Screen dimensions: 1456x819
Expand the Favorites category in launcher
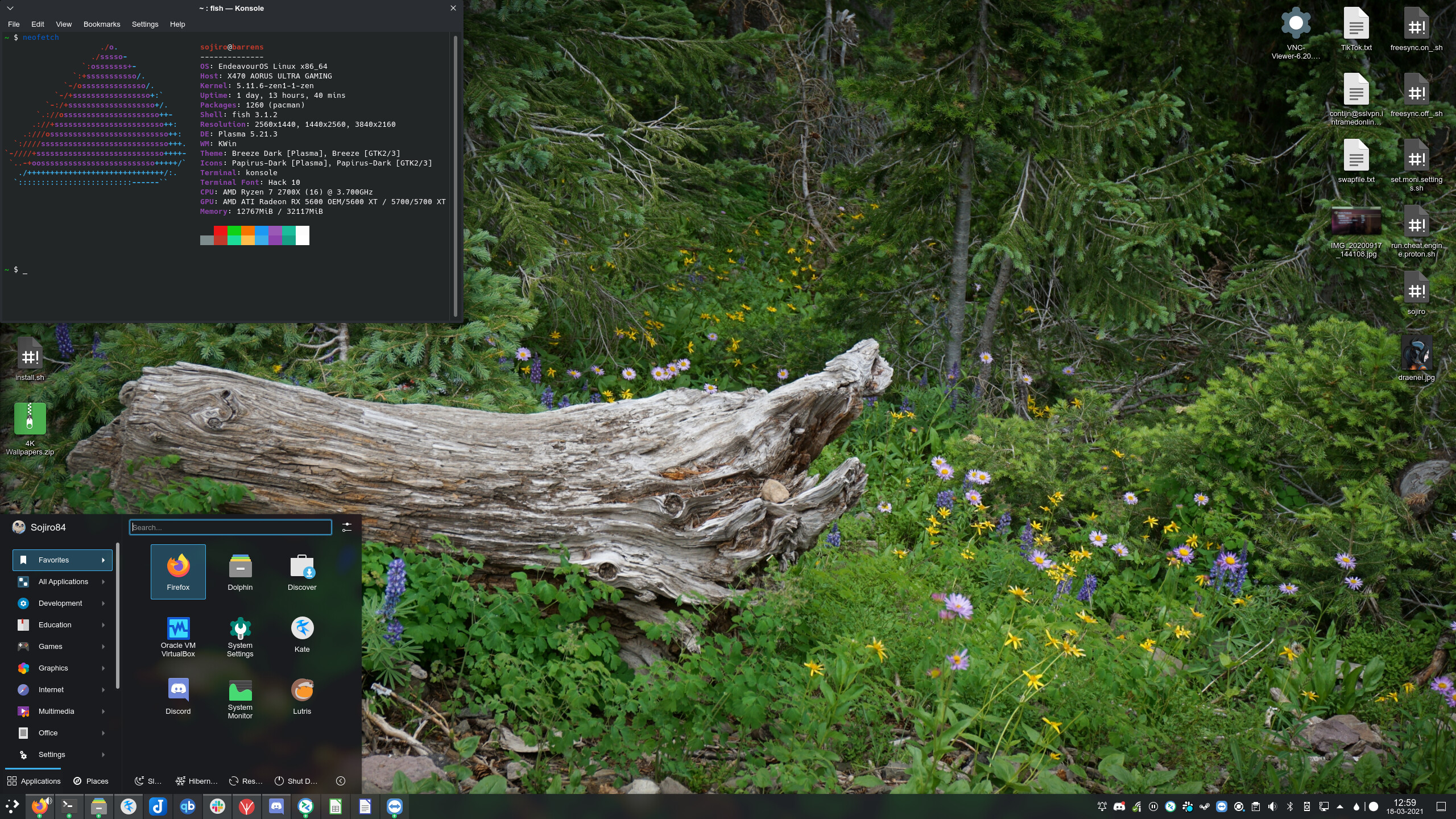click(63, 560)
